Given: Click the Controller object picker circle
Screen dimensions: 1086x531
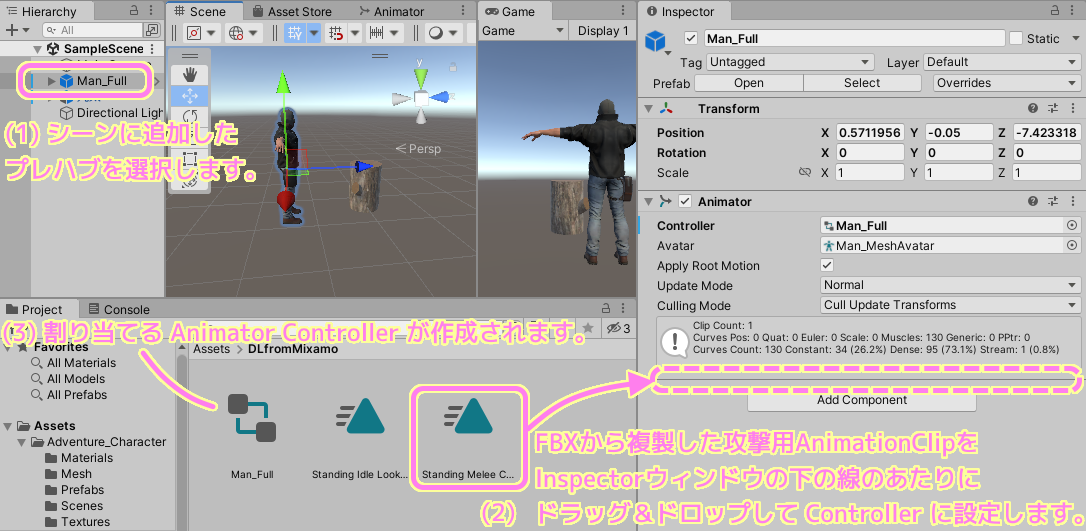Looking at the screenshot, I should pyautogui.click(x=1072, y=226).
